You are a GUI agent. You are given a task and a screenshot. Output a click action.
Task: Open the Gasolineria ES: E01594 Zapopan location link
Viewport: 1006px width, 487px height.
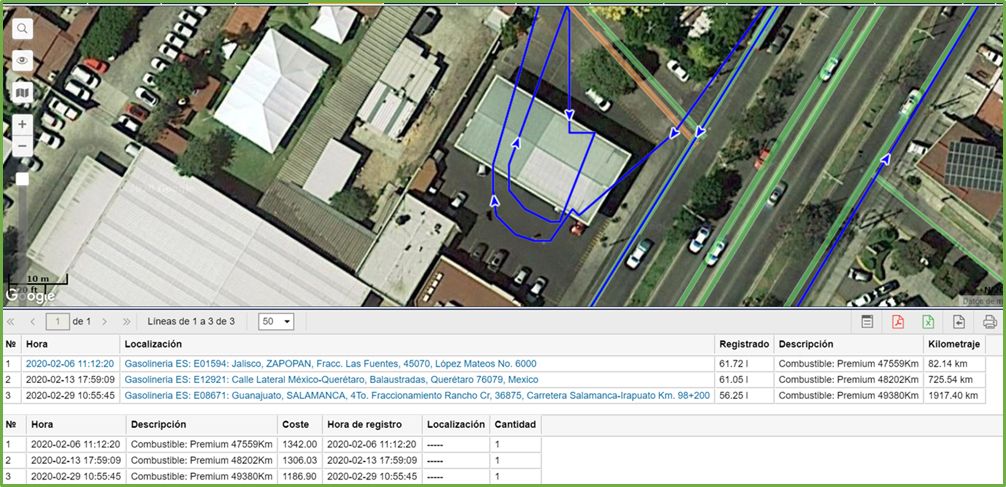(329, 364)
